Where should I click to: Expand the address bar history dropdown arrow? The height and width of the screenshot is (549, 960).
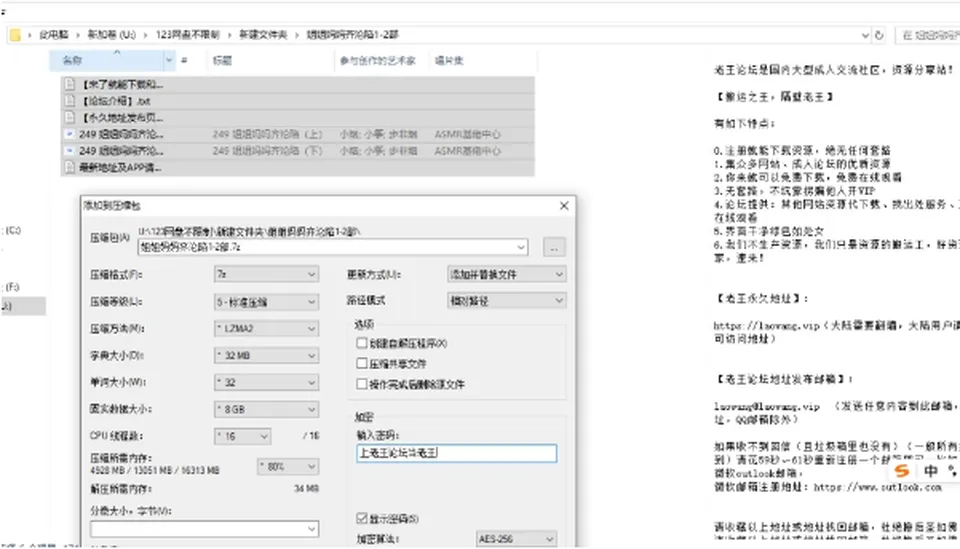pos(865,35)
